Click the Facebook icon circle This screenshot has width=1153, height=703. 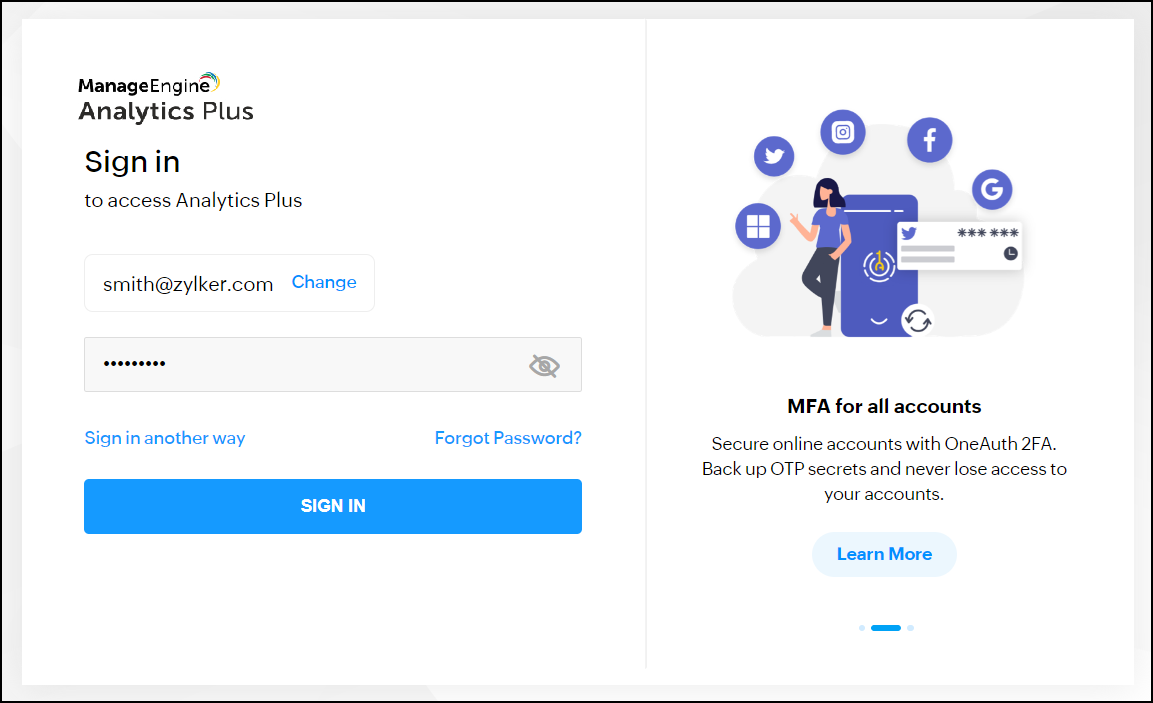pyautogui.click(x=929, y=139)
